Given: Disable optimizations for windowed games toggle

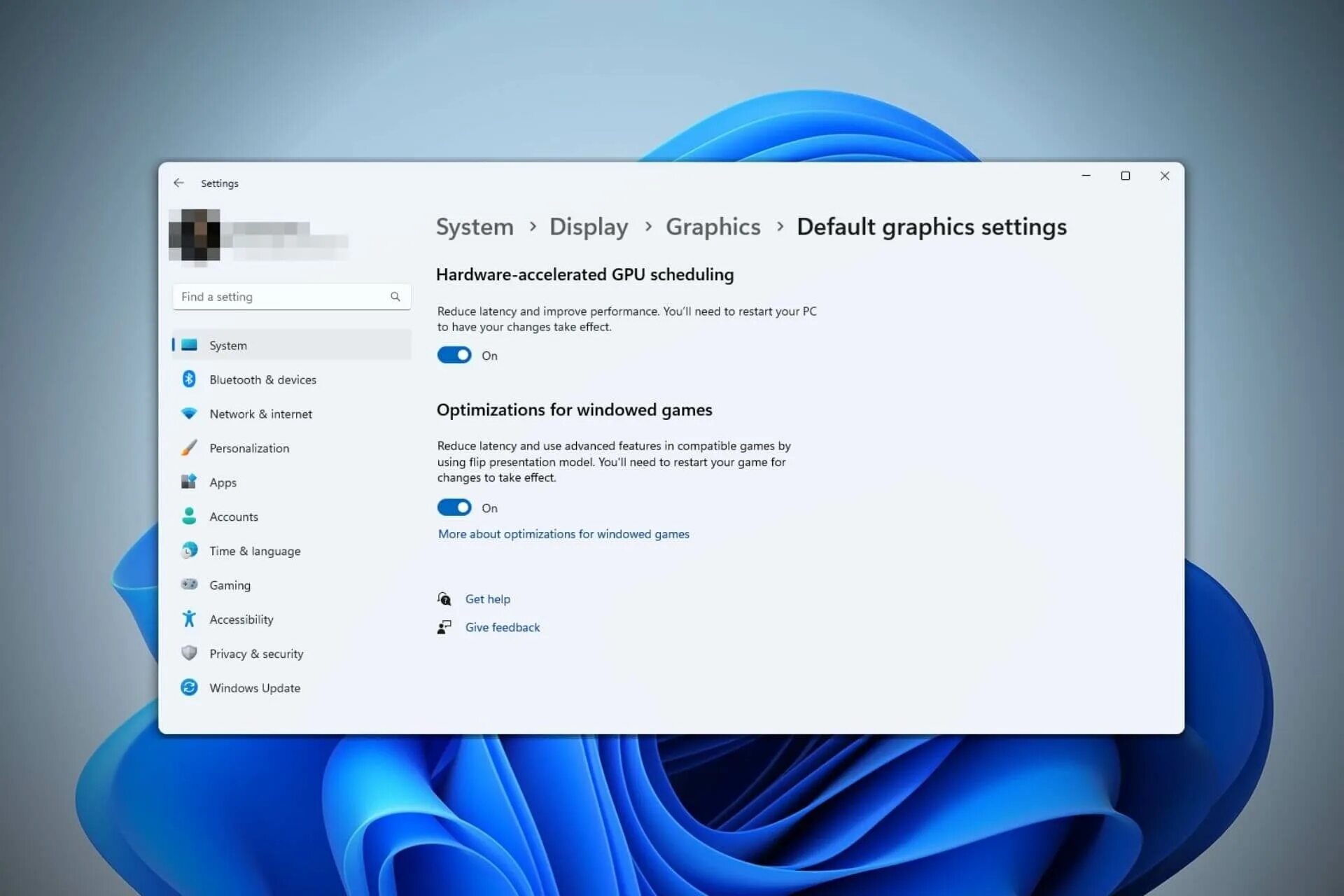Looking at the screenshot, I should click(454, 507).
